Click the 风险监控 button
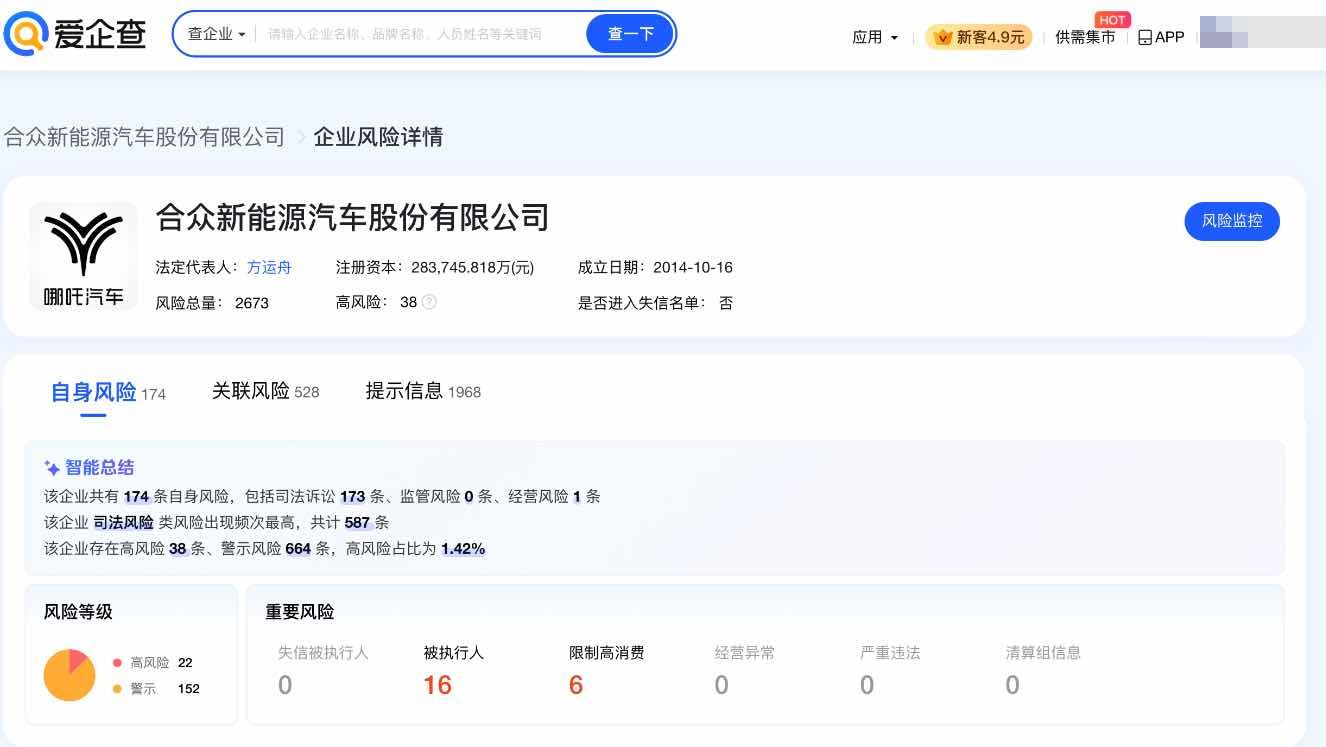1326x747 pixels. coord(1232,221)
